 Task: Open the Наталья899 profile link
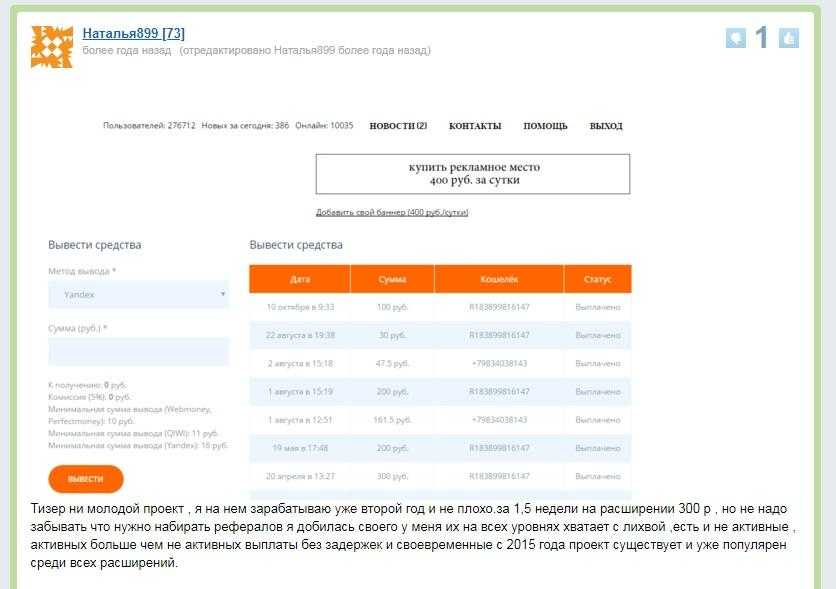(x=133, y=33)
